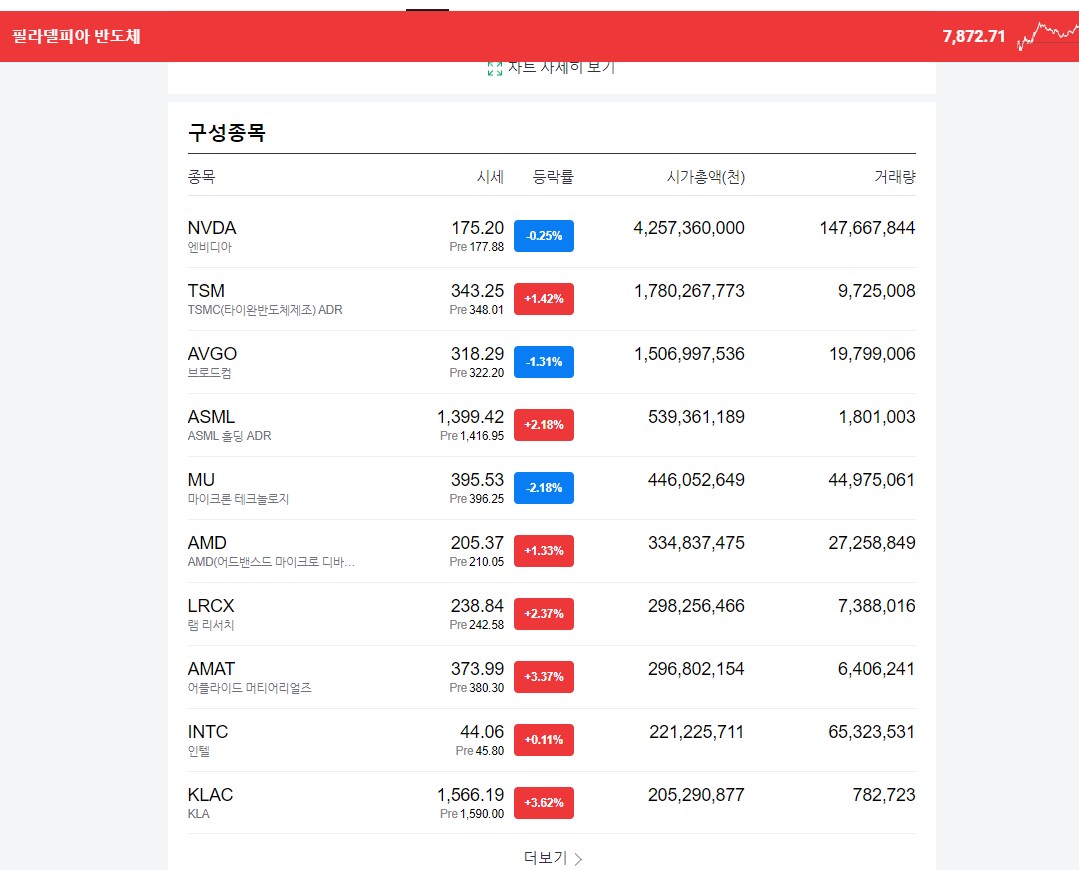Image resolution: width=1079 pixels, height=870 pixels.
Task: Open the AMD stock ticker
Action: (207, 542)
